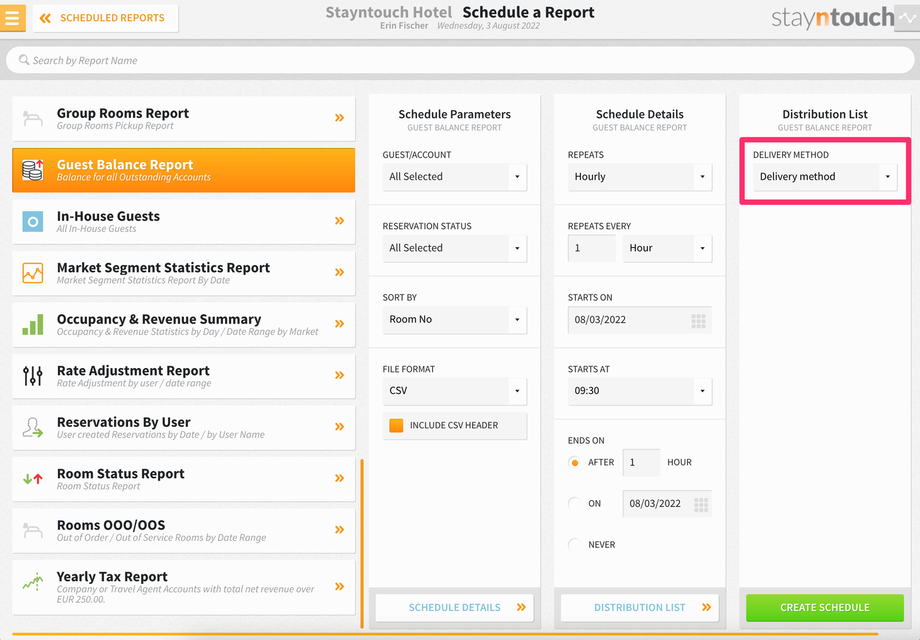Click the Ends On date field
The width and height of the screenshot is (920, 640).
point(667,503)
